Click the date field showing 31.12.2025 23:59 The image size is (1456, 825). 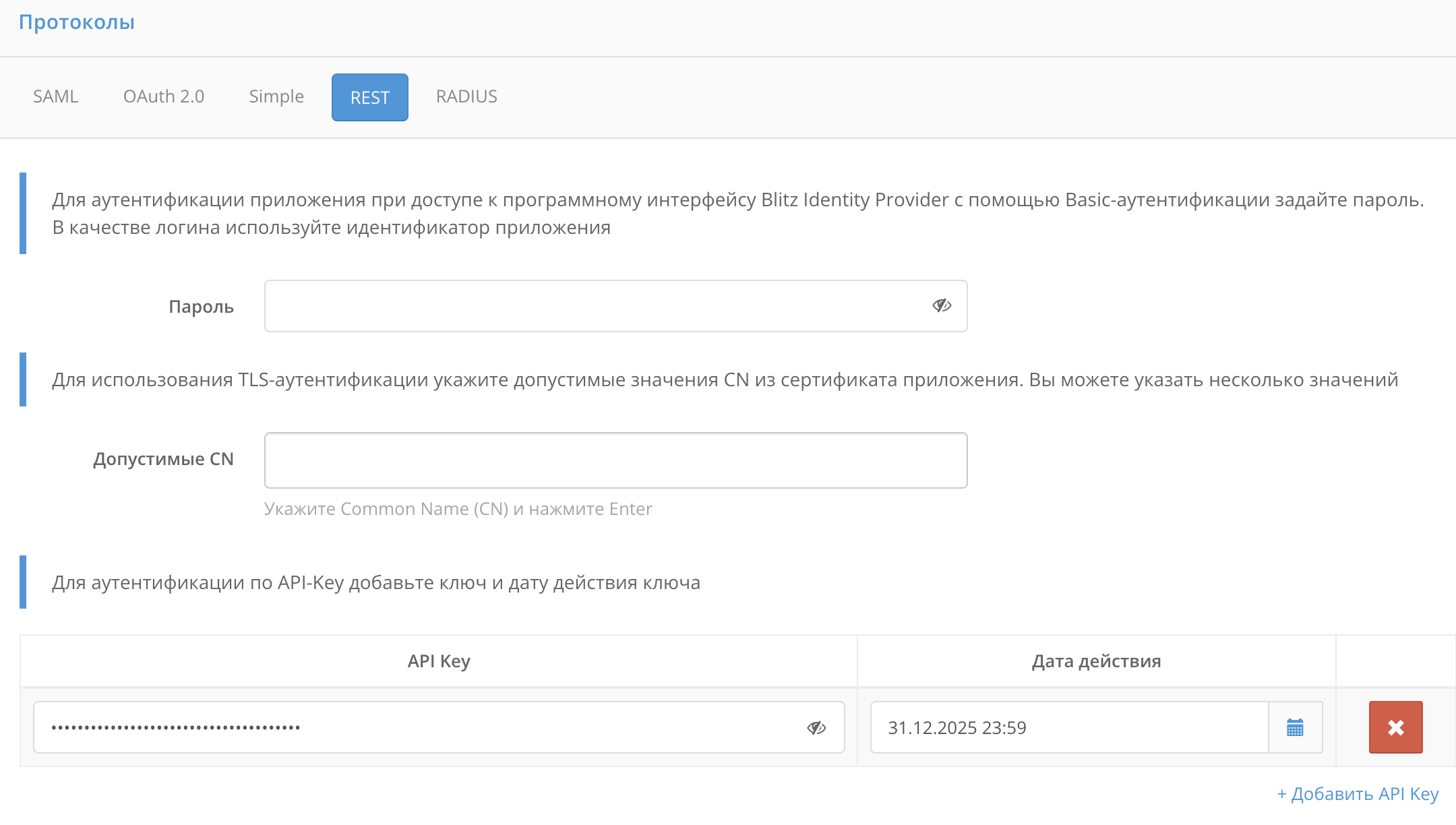(1068, 728)
